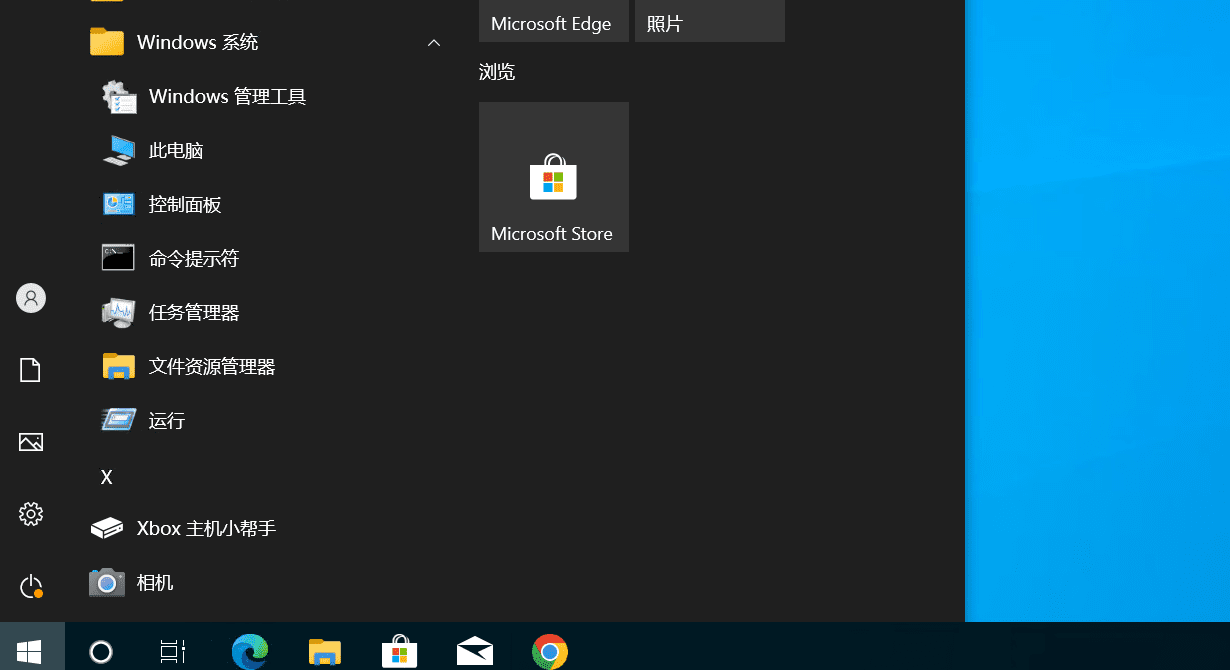Open the Microsoft Store tile under 浏览
Viewport: 1230px width, 670px height.
(x=553, y=176)
